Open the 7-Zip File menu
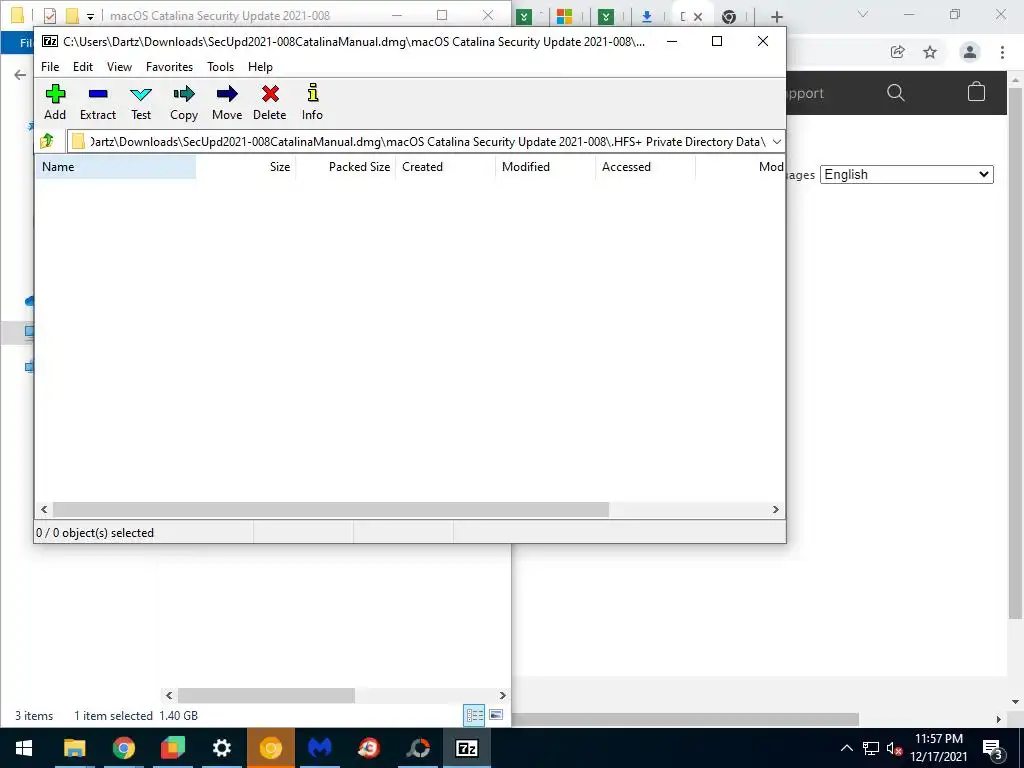 pos(50,67)
